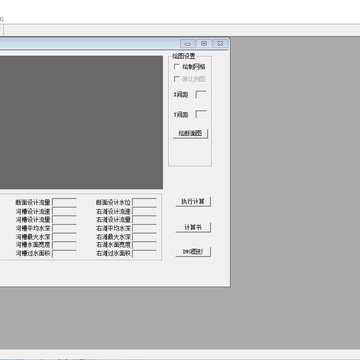Select the 右滩设计流量 field
Viewport: 360px width, 360px height.
tap(144, 220)
